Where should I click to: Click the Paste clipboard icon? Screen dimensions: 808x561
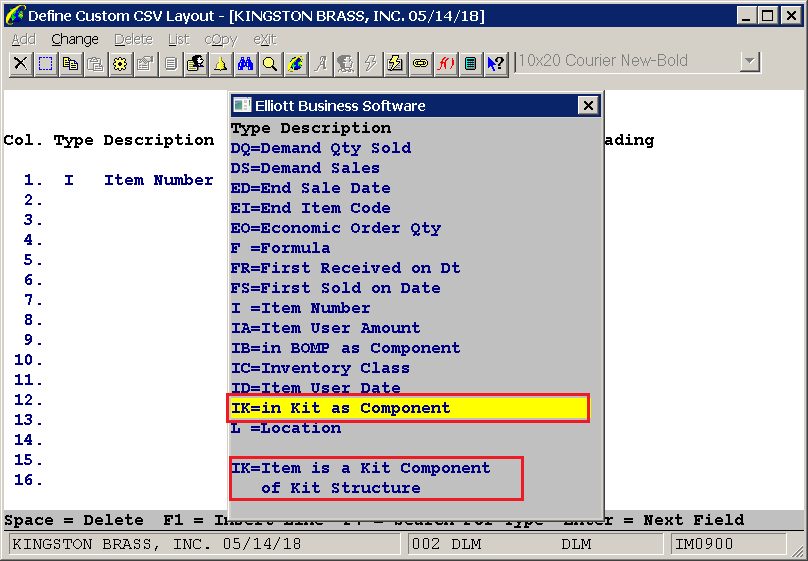click(x=95, y=64)
